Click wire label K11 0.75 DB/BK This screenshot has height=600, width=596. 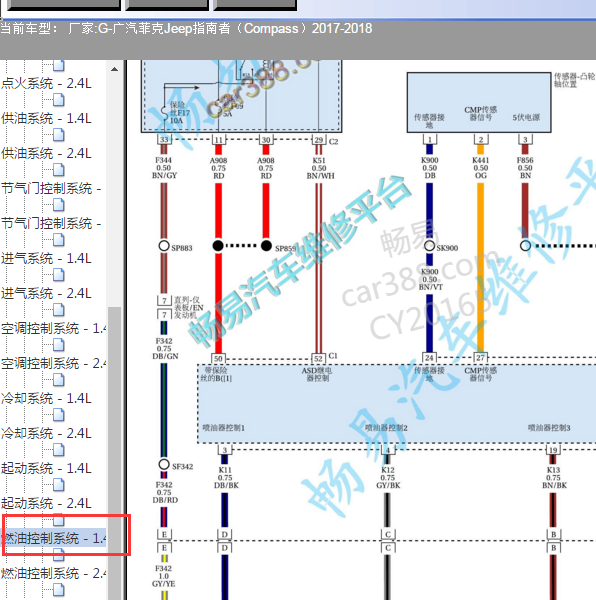coord(226,478)
